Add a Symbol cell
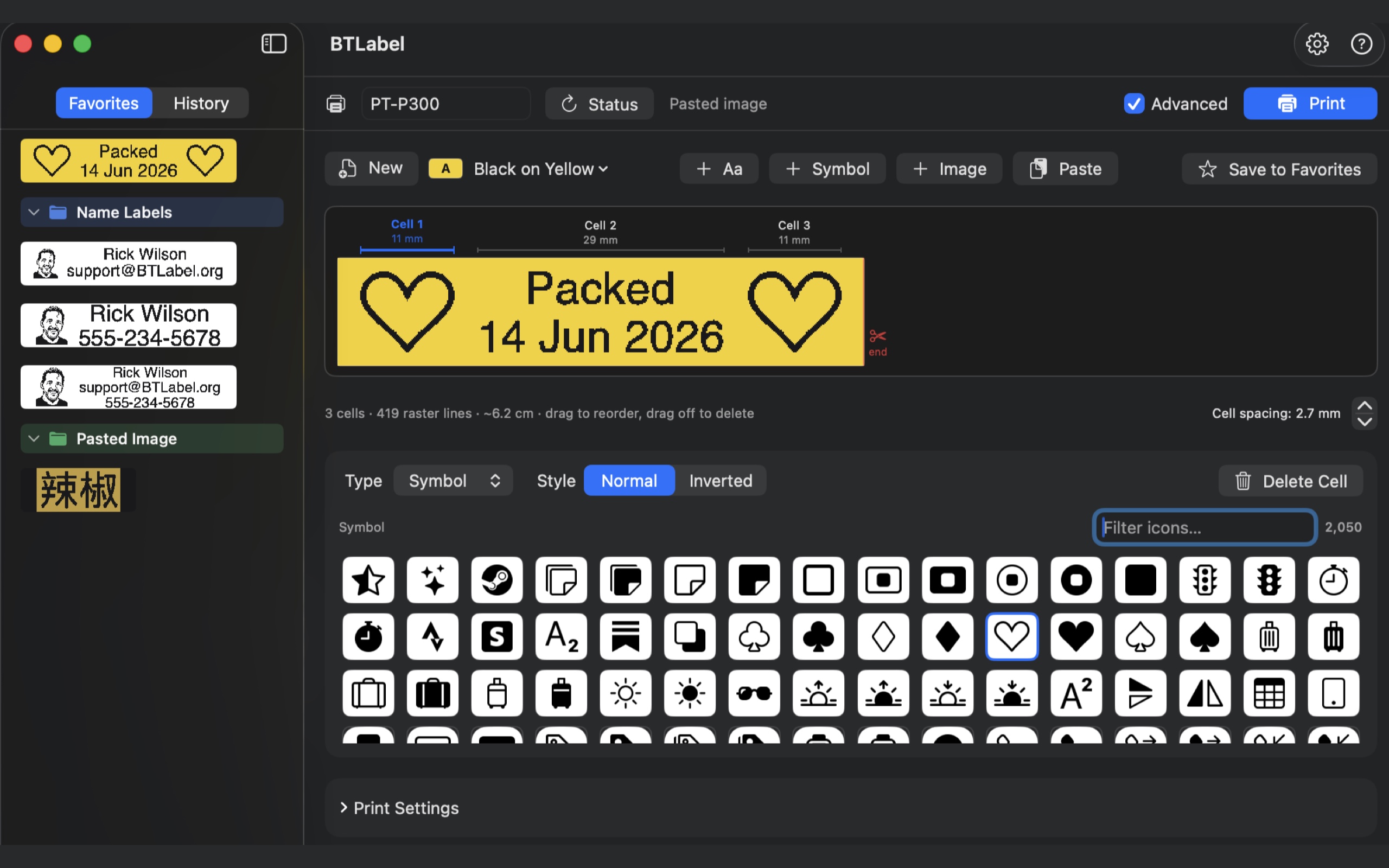Image resolution: width=1389 pixels, height=868 pixels. (x=827, y=169)
